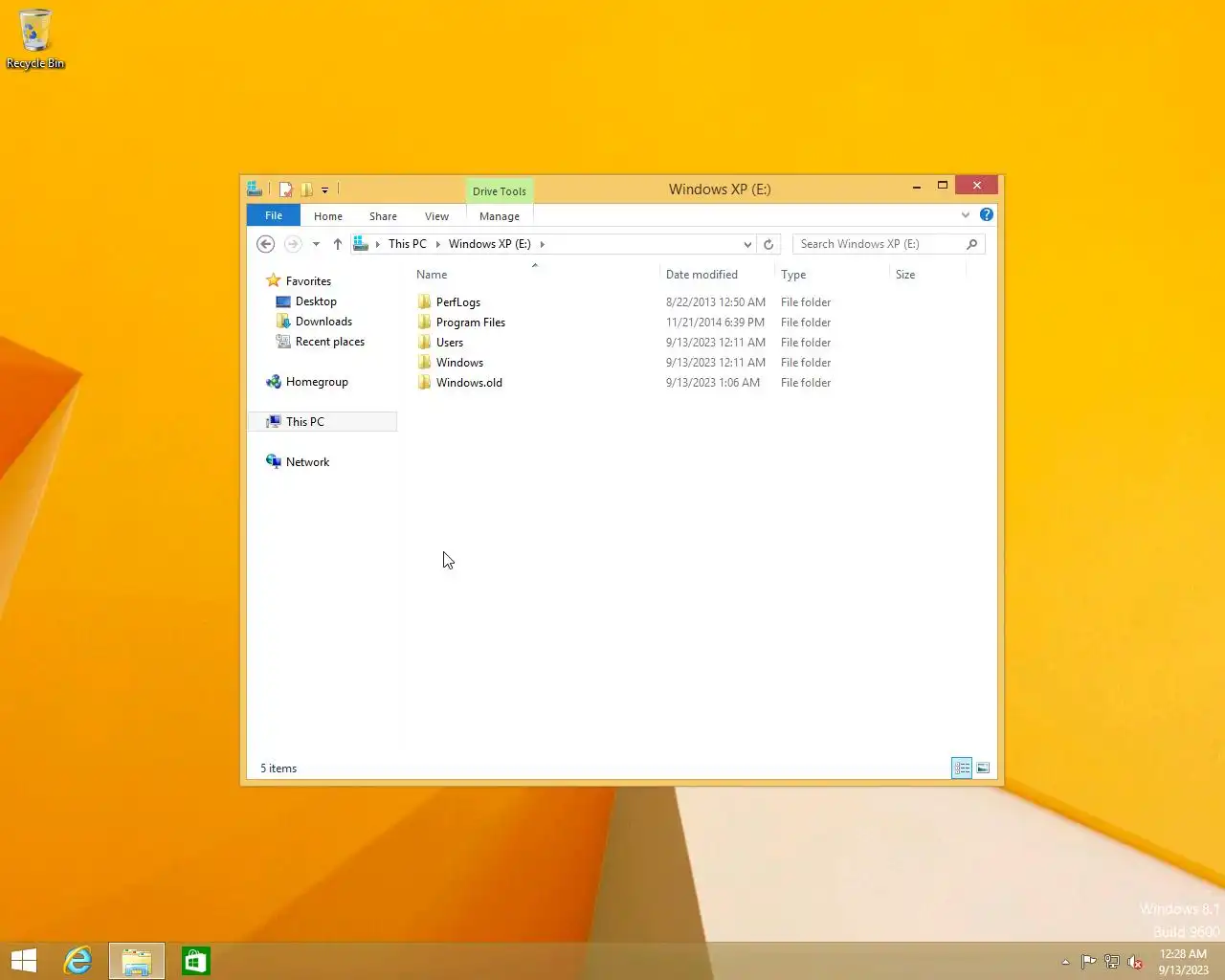The image size is (1225, 980).
Task: Open the recent locations dropdown
Action: pos(316,244)
